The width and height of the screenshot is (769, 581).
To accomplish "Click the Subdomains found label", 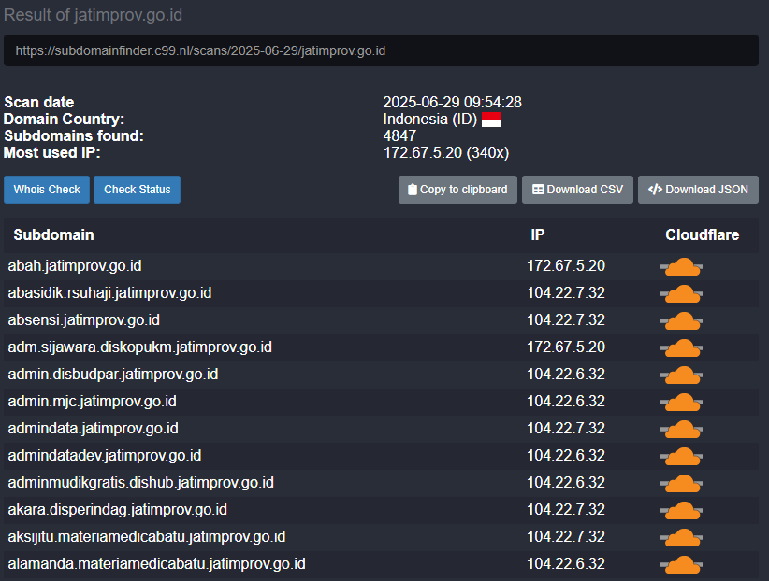I will pos(74,136).
